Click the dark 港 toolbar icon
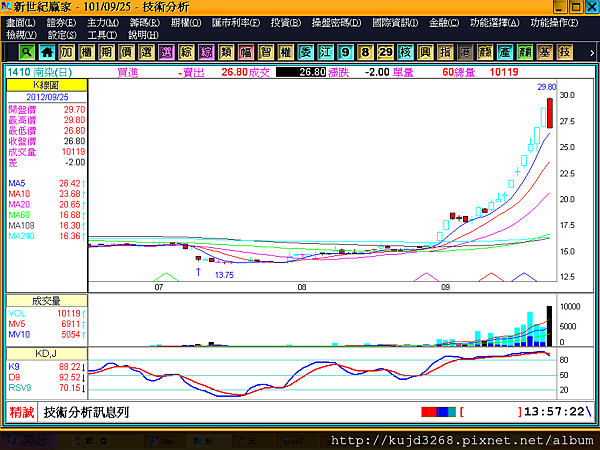The width and height of the screenshot is (600, 450). point(465,52)
